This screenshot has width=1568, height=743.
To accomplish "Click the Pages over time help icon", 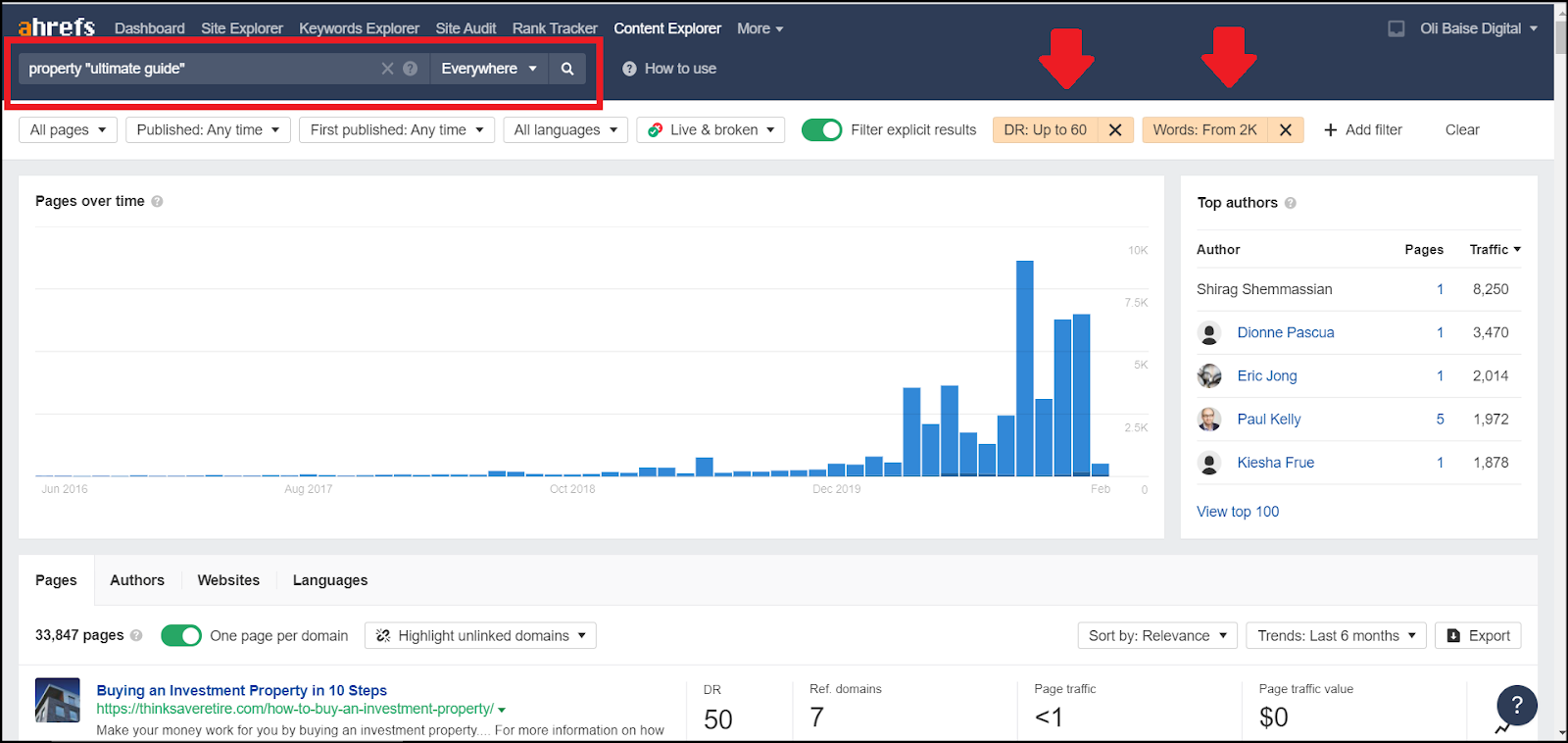I will tap(157, 201).
